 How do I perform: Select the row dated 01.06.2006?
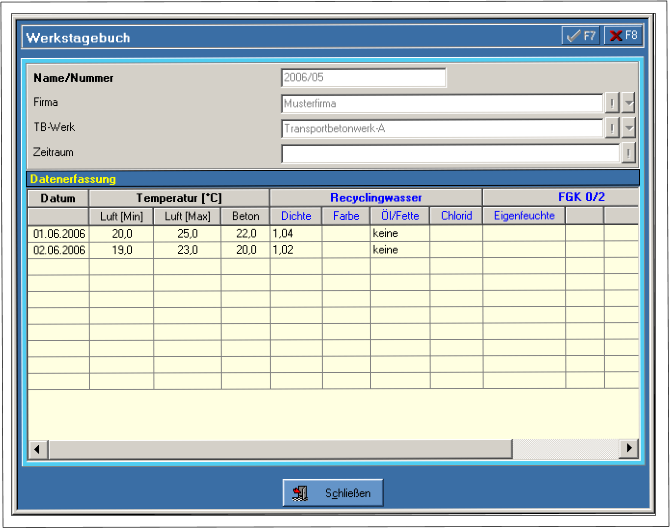[58, 233]
